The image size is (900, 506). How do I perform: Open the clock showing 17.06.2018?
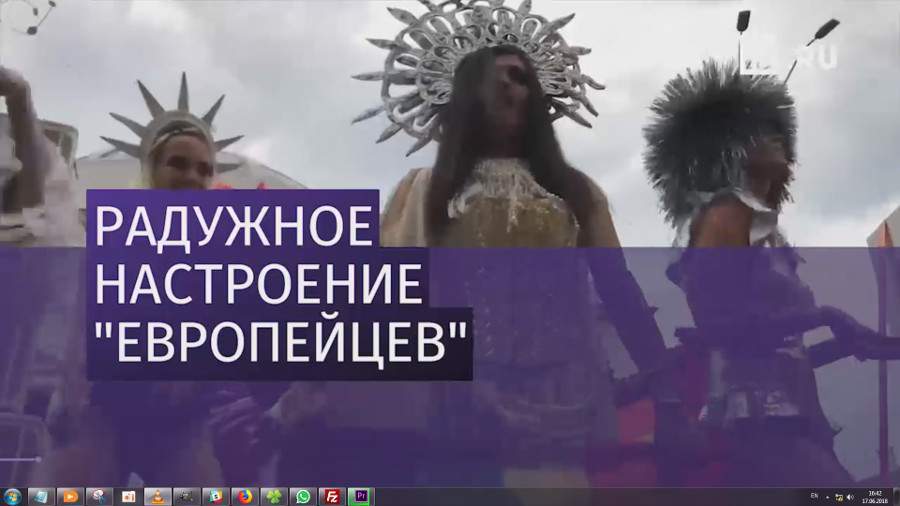(875, 497)
